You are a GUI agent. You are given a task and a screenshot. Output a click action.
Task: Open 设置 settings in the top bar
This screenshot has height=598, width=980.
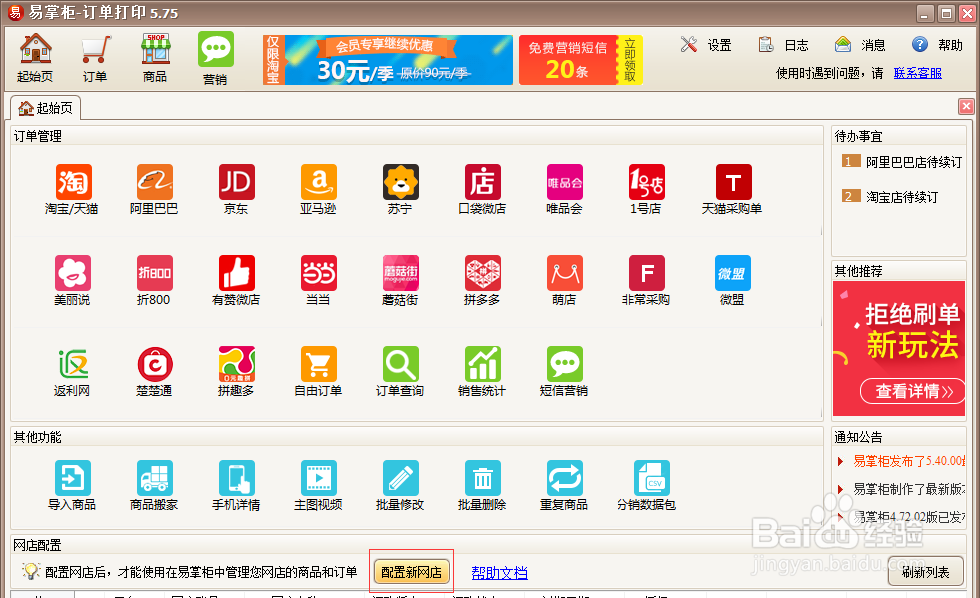(x=706, y=45)
